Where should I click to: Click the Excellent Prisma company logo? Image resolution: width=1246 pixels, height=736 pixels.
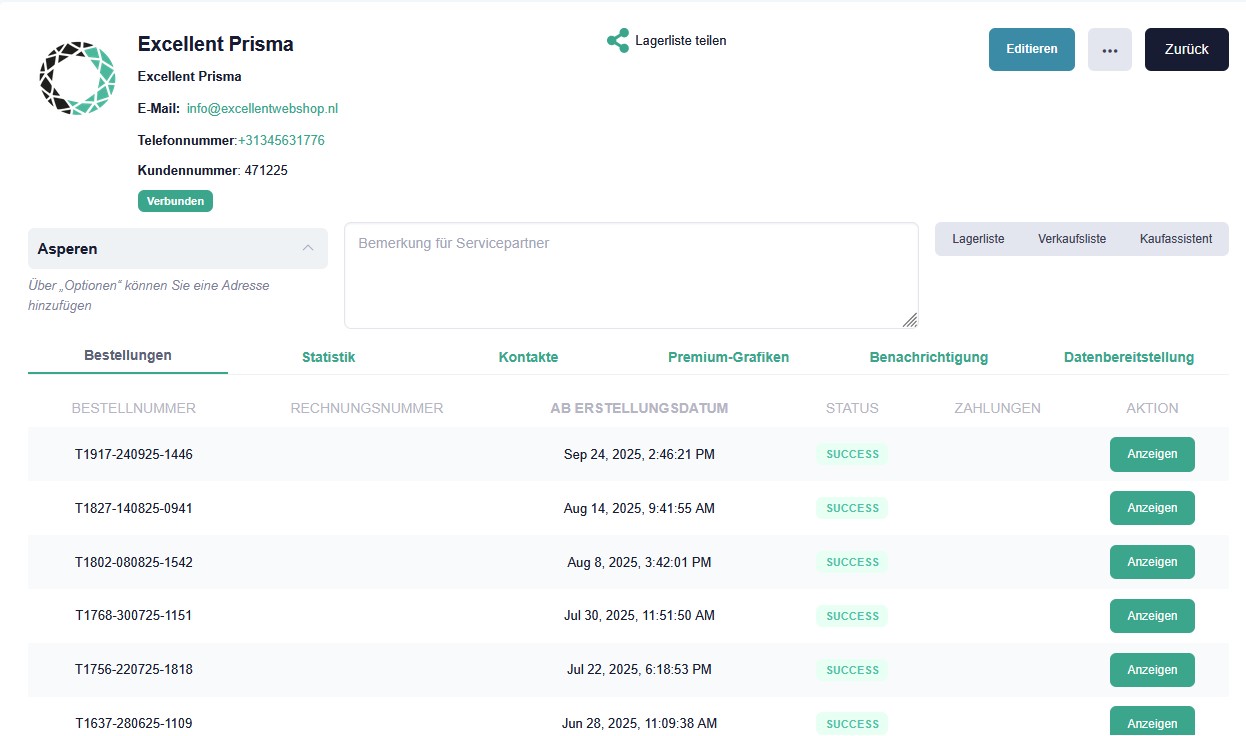point(77,79)
